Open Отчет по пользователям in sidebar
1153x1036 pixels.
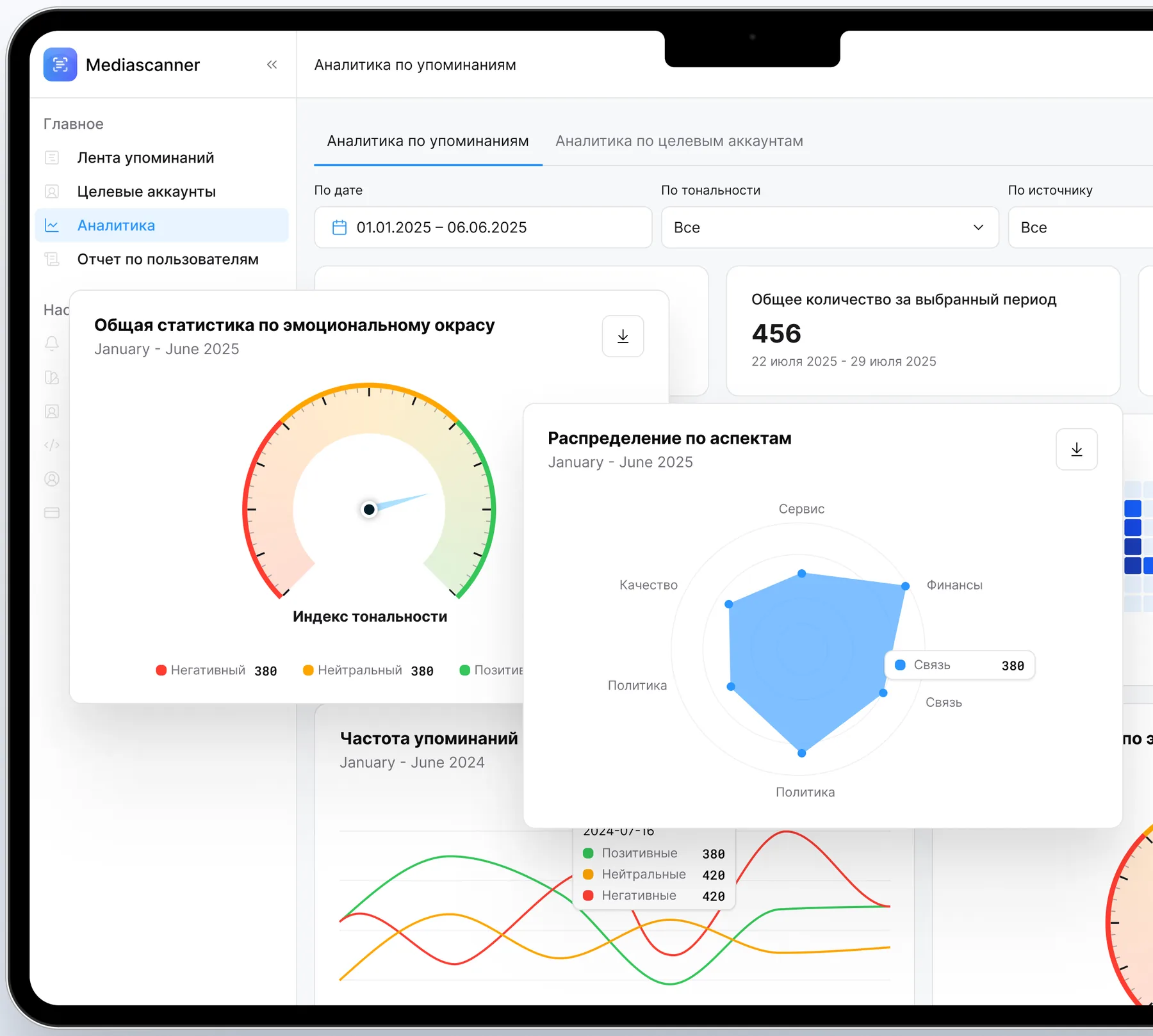pos(162,259)
